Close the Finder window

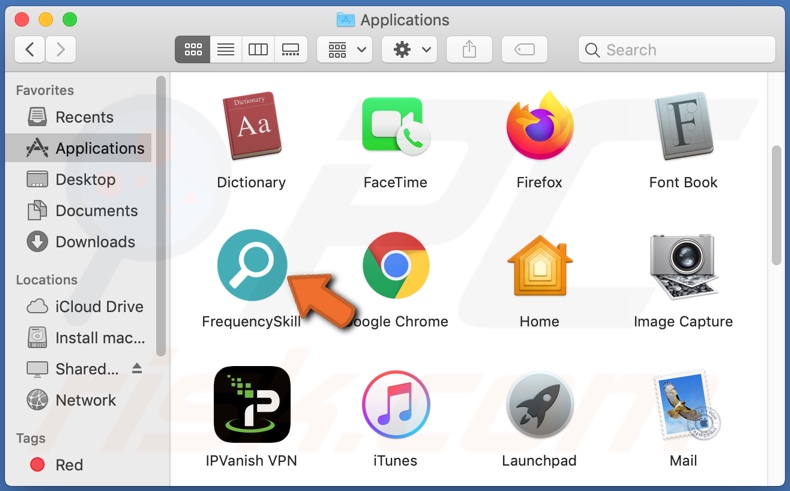pyautogui.click(x=22, y=20)
